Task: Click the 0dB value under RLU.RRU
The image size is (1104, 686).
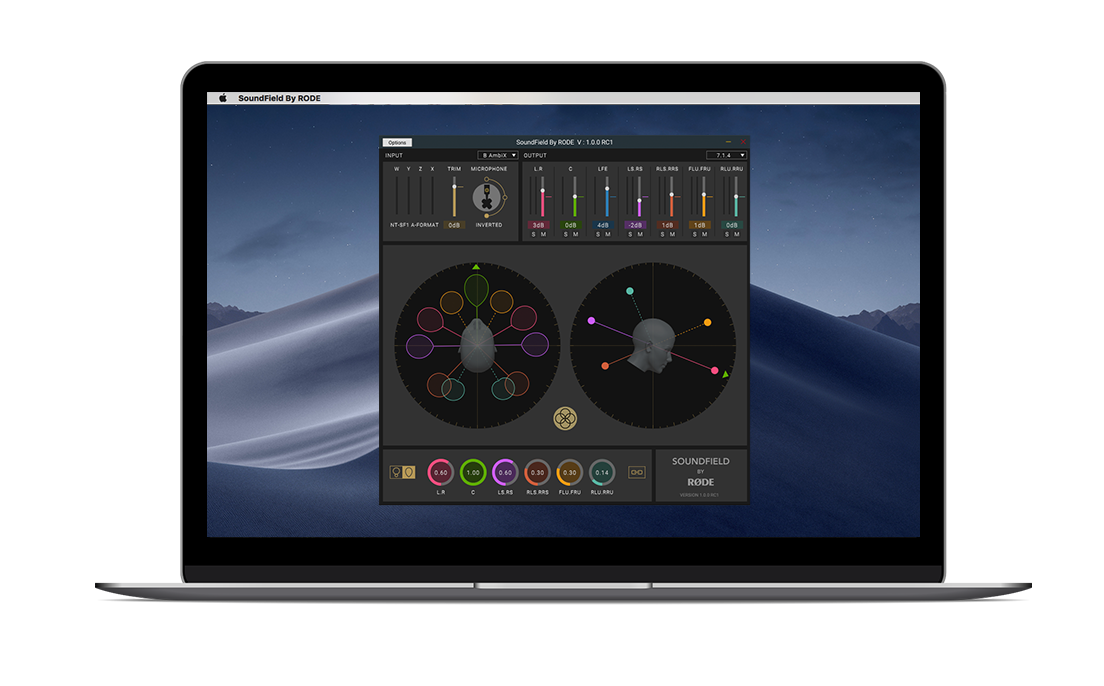Action: tap(732, 225)
